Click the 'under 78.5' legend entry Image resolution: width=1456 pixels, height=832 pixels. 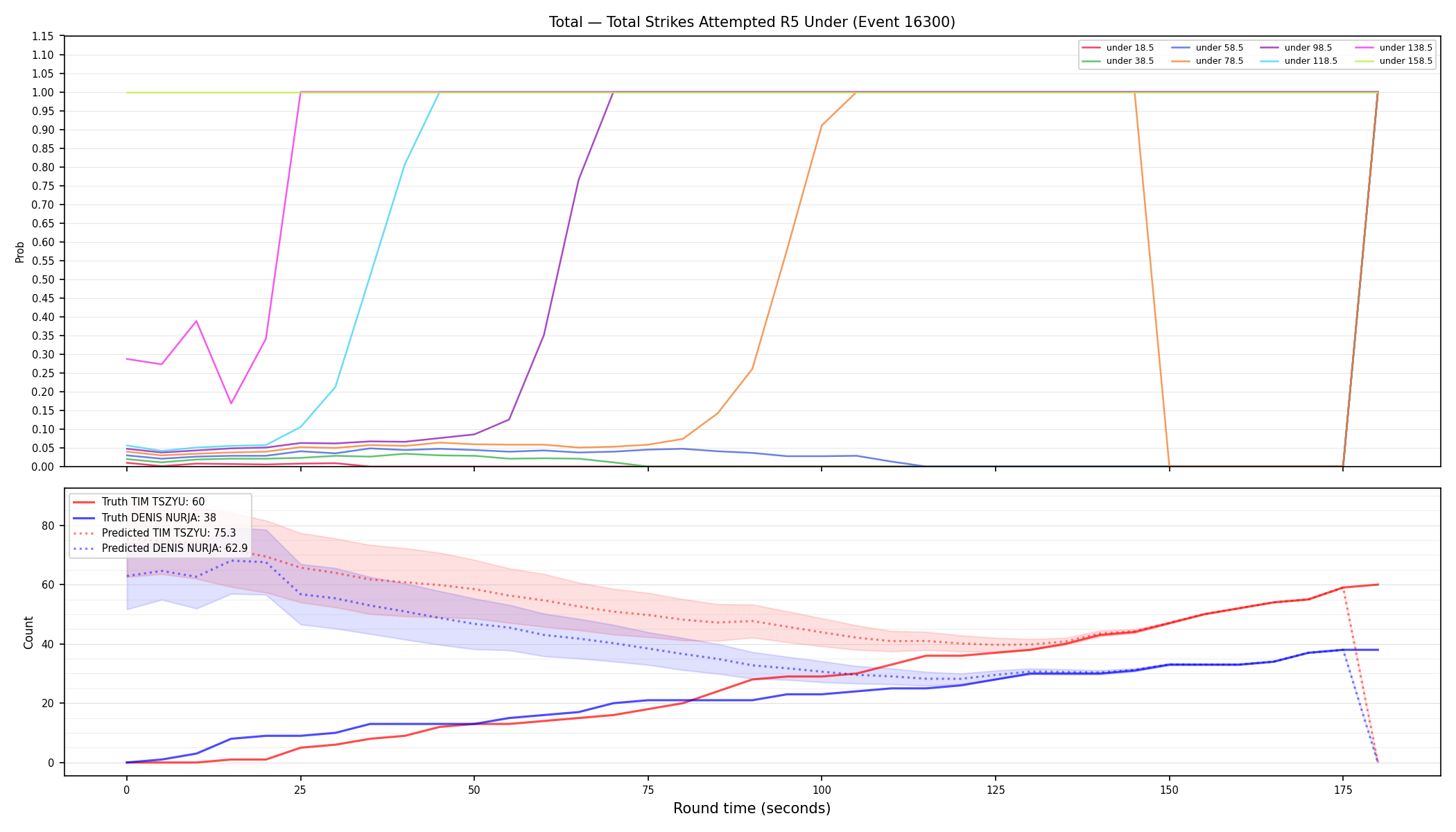pos(1207,61)
